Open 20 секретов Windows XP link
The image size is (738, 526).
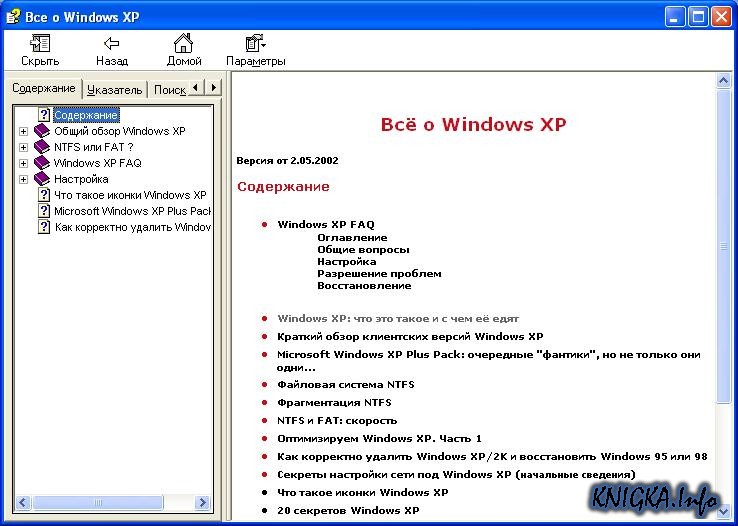coord(348,510)
